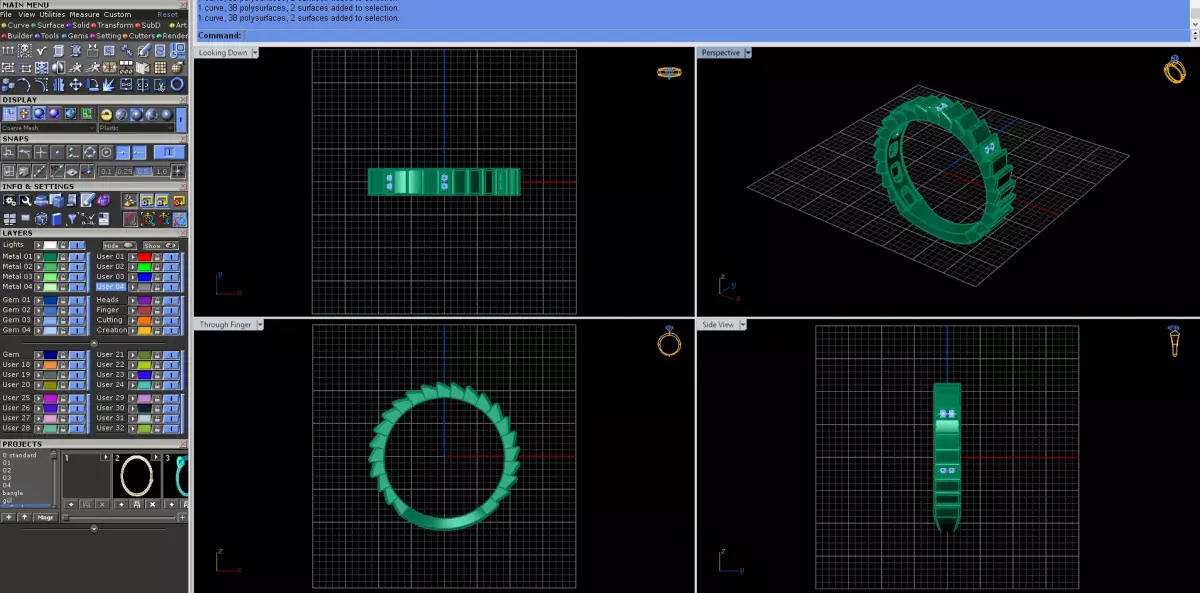Viewport: 1200px width, 593px height.
Task: Click project thumbnail 2 with white ring
Action: click(x=137, y=475)
